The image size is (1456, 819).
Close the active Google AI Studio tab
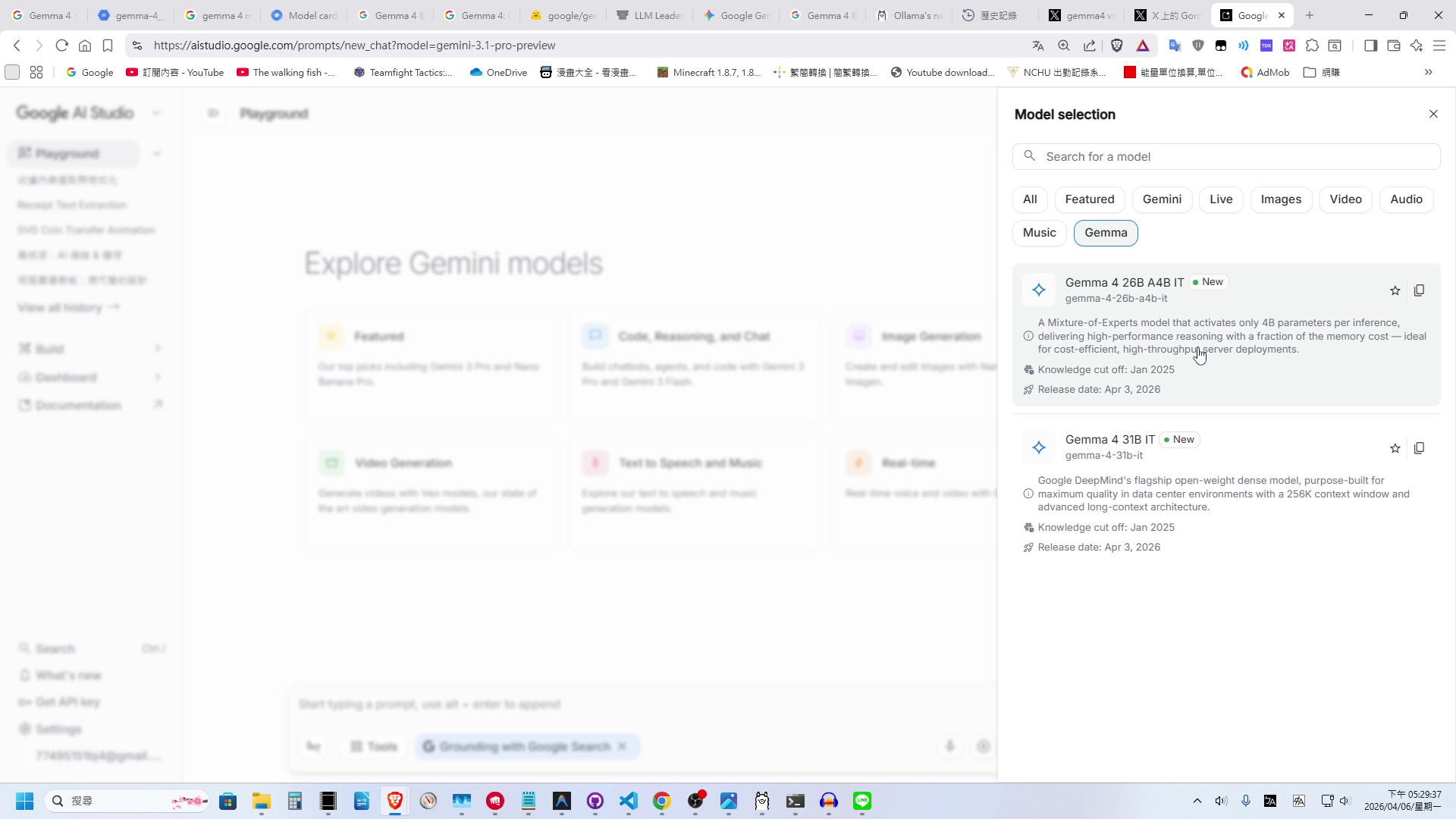point(1282,15)
